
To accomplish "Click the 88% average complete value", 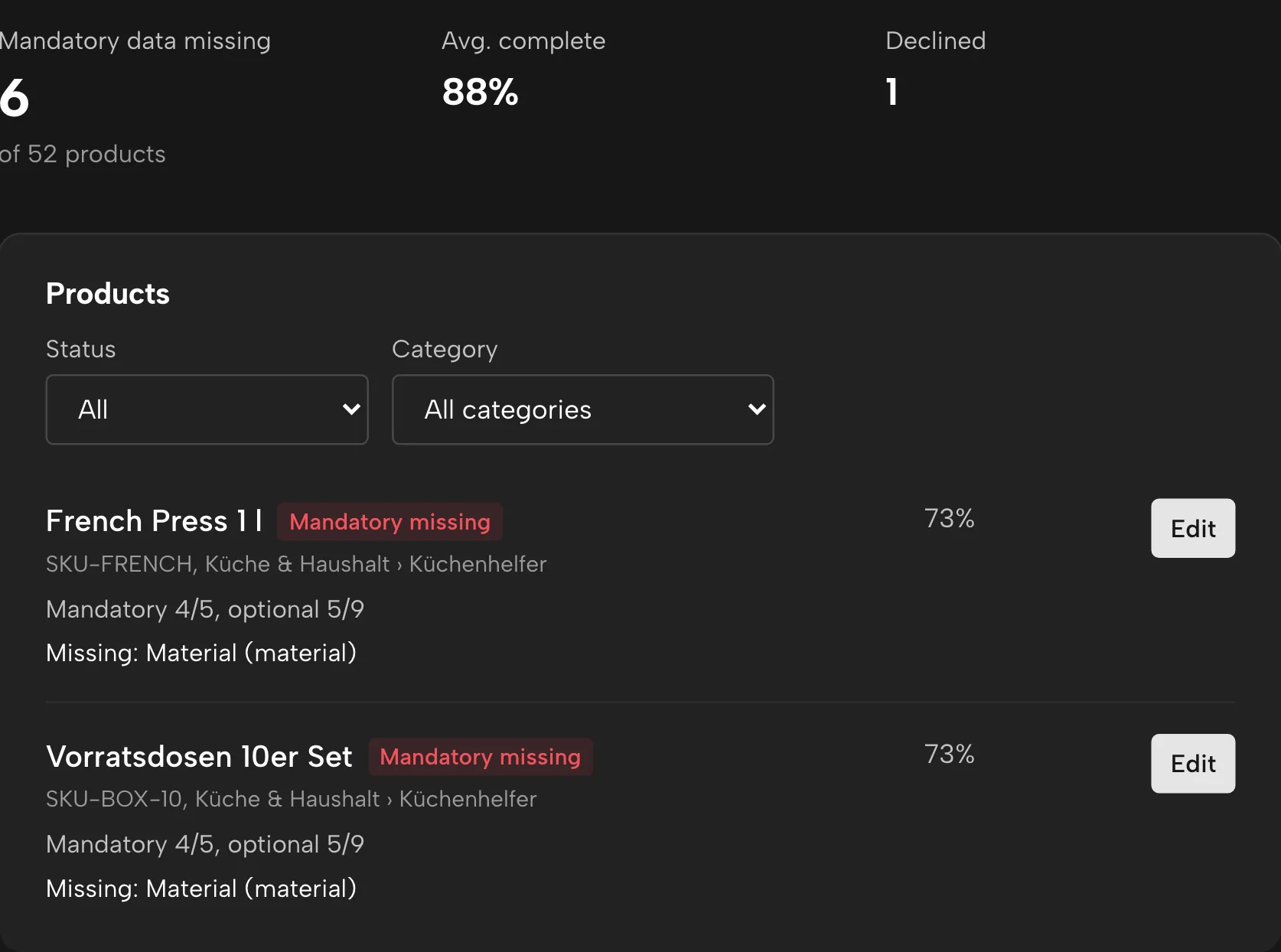I will tap(480, 93).
